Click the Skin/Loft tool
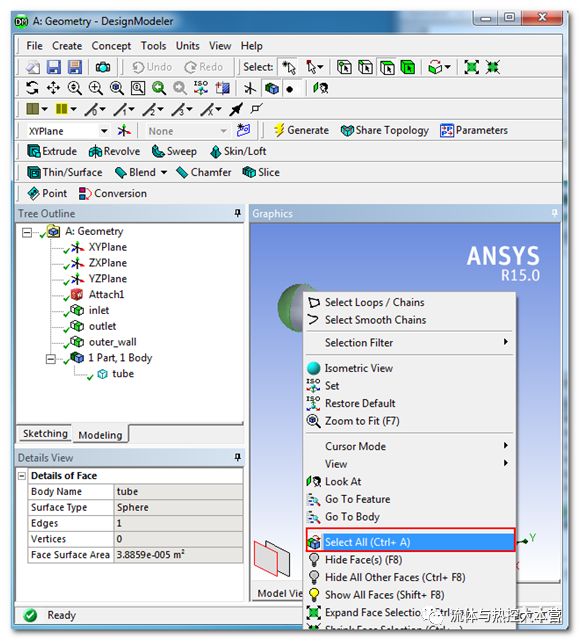Image resolution: width=580 pixels, height=641 pixels. 238,152
